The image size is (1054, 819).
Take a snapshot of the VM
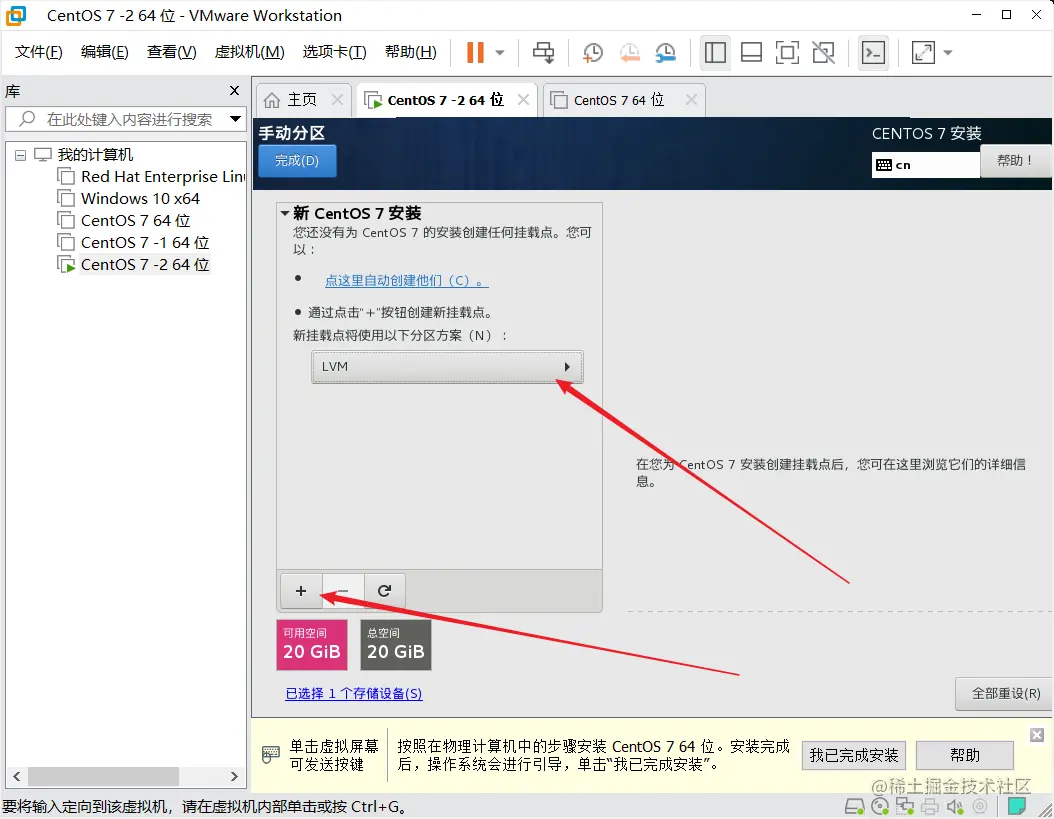point(592,52)
